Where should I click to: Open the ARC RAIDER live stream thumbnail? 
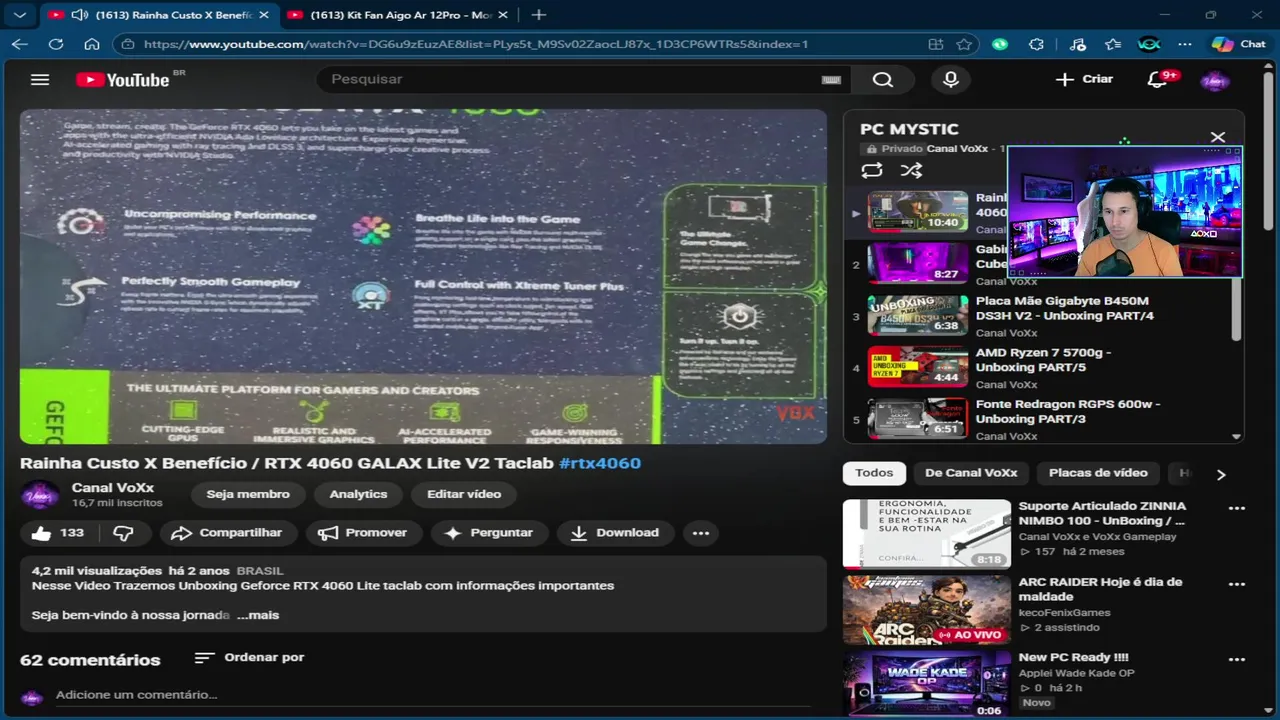(x=927, y=610)
